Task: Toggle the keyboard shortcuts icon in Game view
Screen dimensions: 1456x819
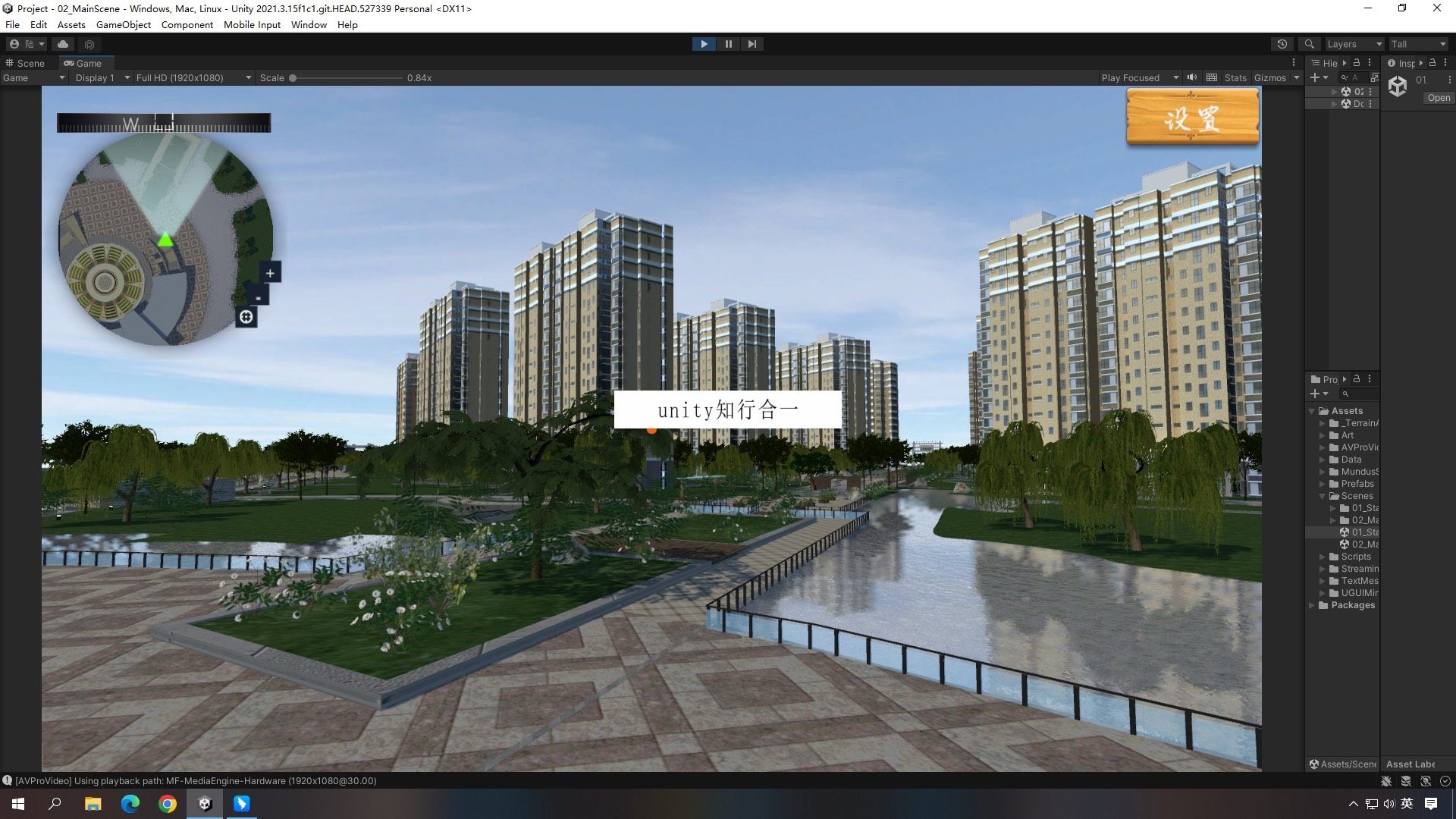Action: pos(1212,77)
